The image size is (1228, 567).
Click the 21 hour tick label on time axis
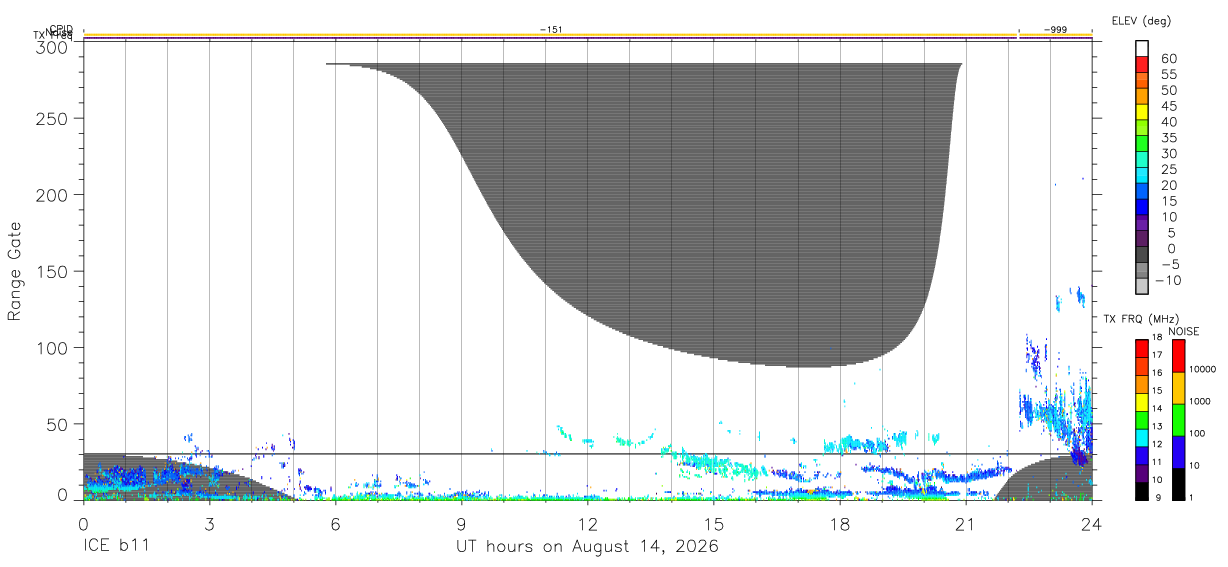(x=966, y=525)
